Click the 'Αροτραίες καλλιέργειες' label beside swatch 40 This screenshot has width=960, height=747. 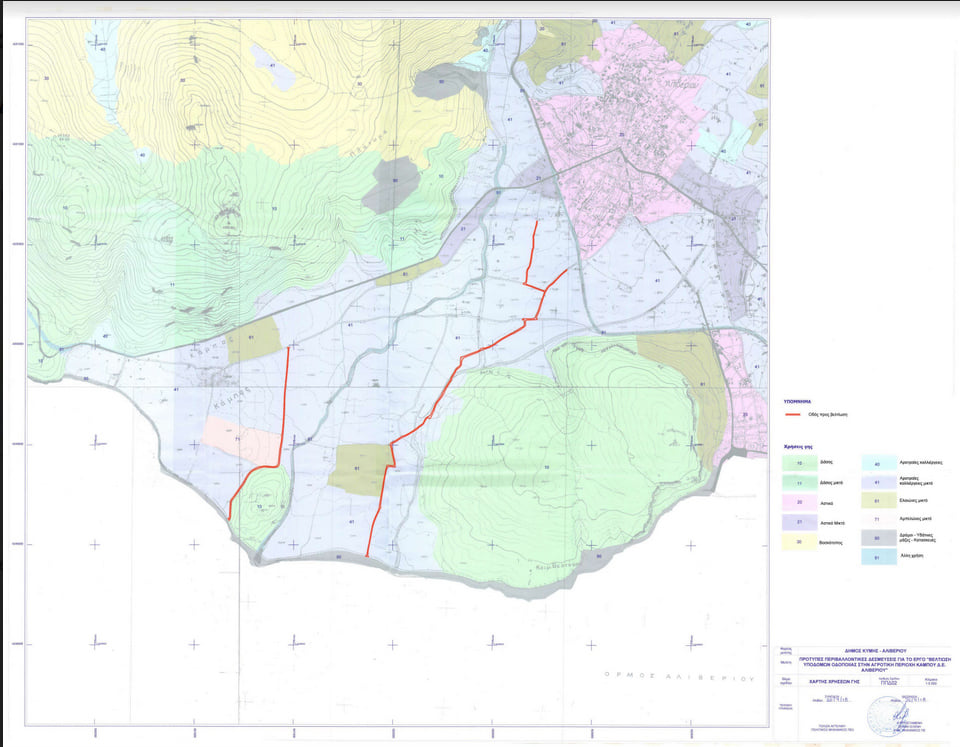(921, 462)
